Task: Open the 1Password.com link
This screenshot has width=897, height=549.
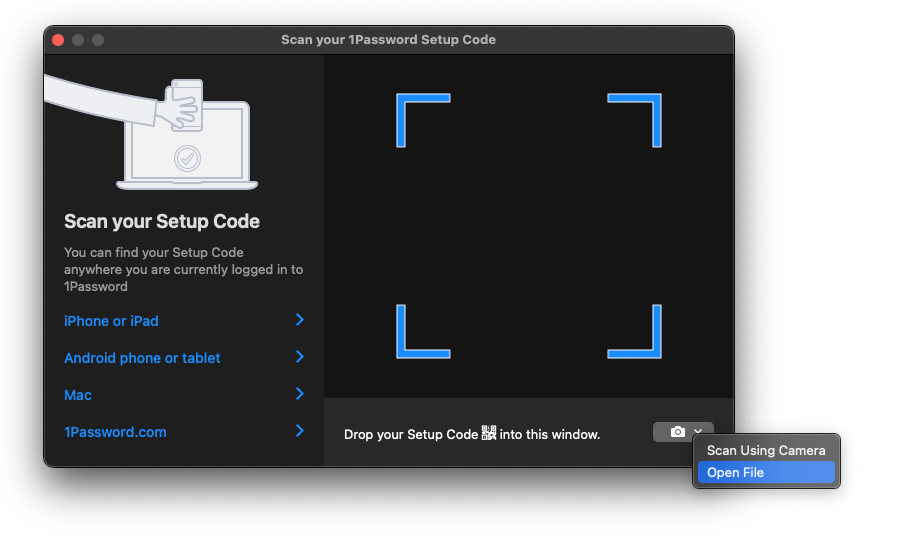Action: point(115,432)
